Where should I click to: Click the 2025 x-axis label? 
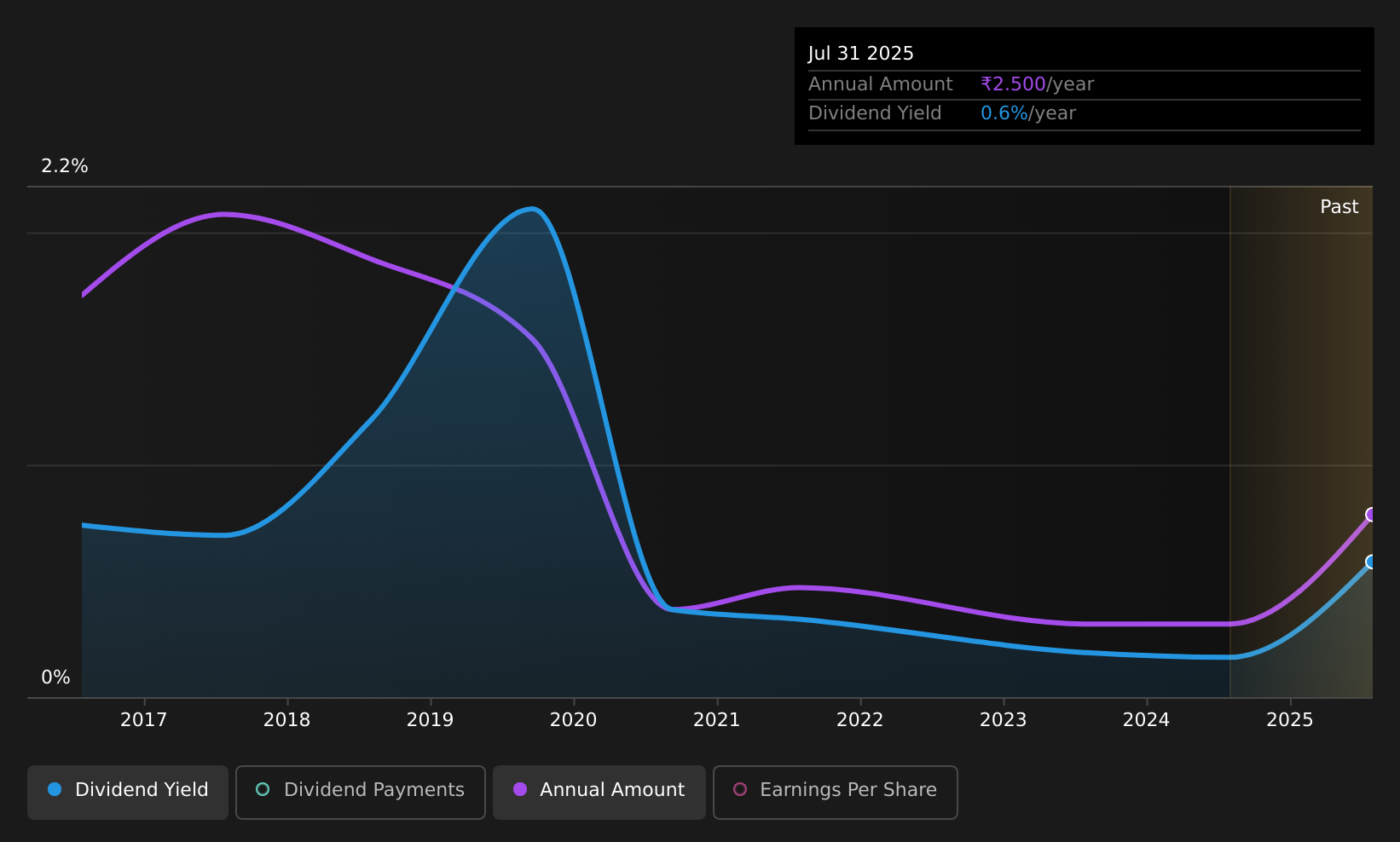coord(1290,720)
